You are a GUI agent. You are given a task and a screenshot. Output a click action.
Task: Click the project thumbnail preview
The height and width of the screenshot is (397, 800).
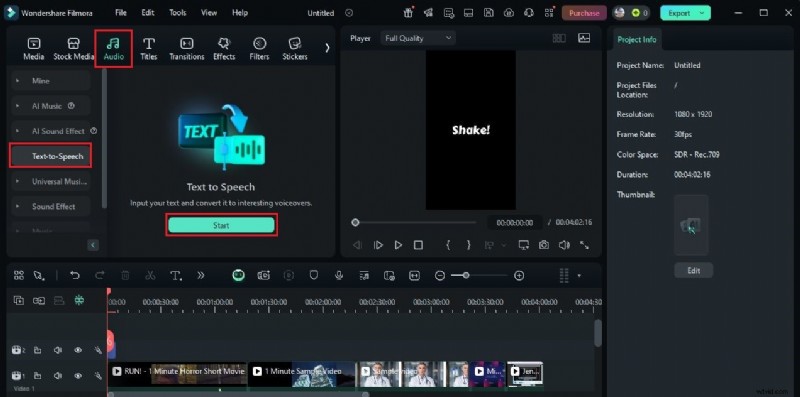click(691, 225)
